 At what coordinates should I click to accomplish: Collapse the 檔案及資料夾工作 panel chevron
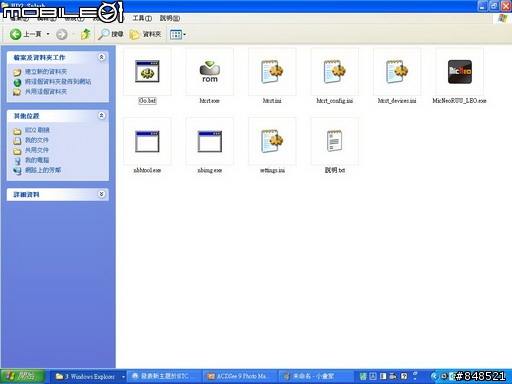pos(102,57)
